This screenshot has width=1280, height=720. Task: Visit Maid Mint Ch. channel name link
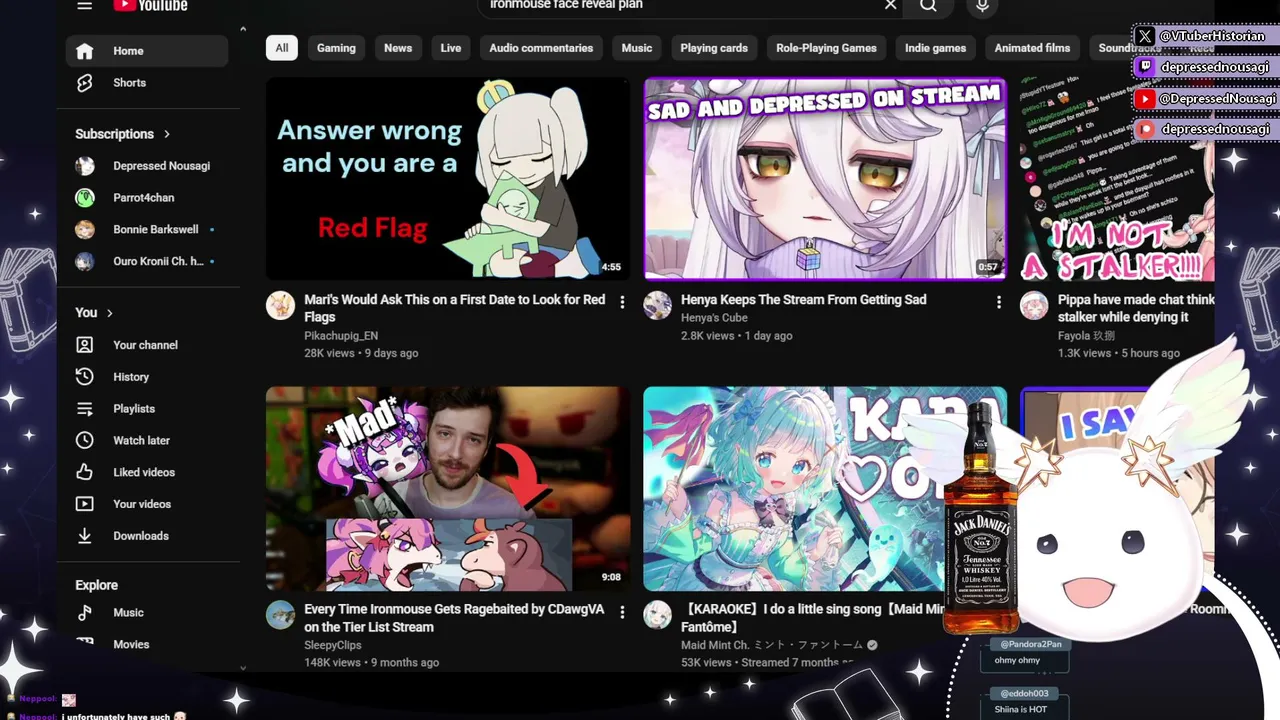[x=773, y=645]
